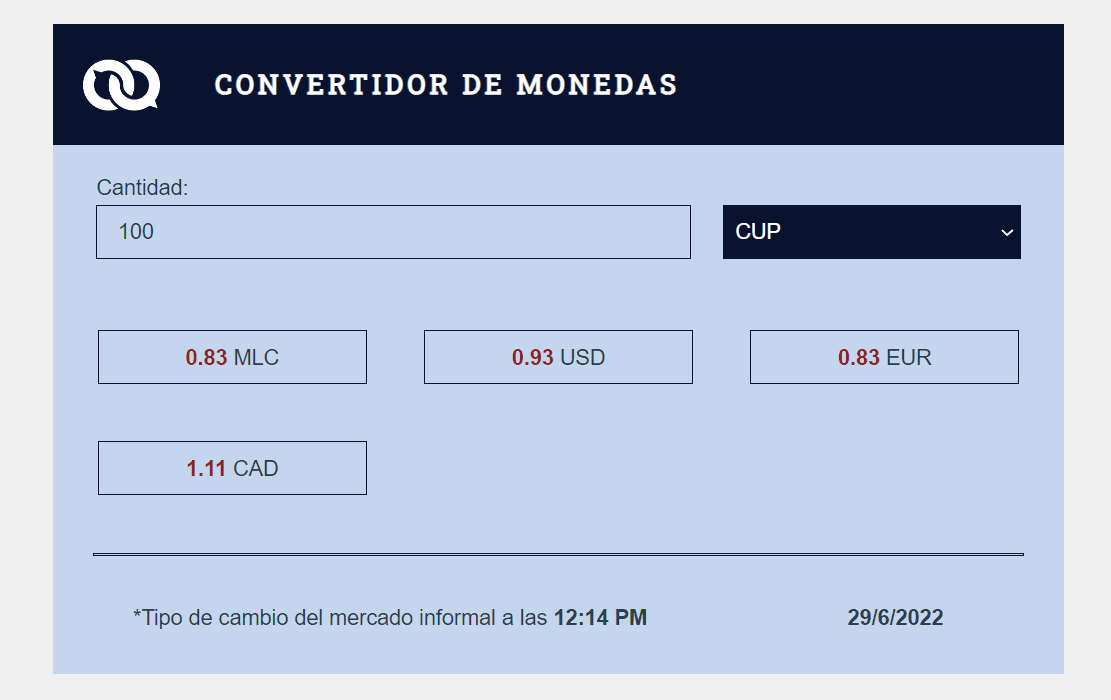This screenshot has width=1111, height=700.
Task: Click the red 0.93 USD value
Action: pos(532,358)
